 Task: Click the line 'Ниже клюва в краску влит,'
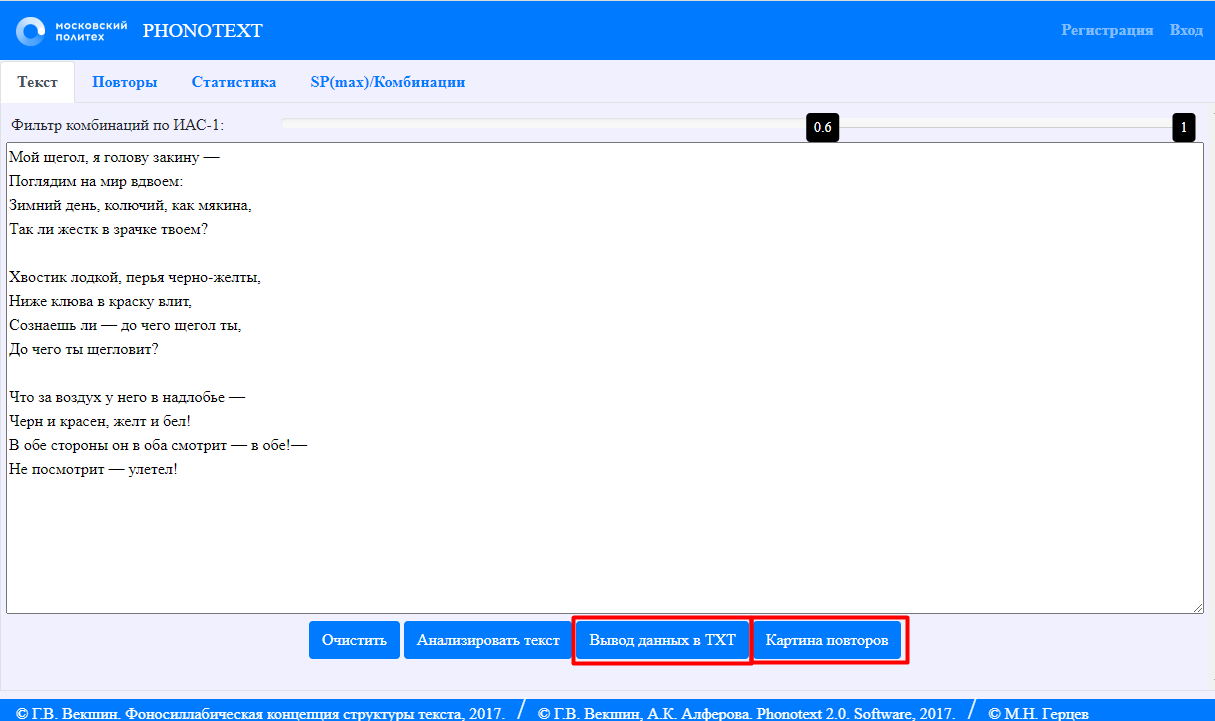[x=100, y=301]
